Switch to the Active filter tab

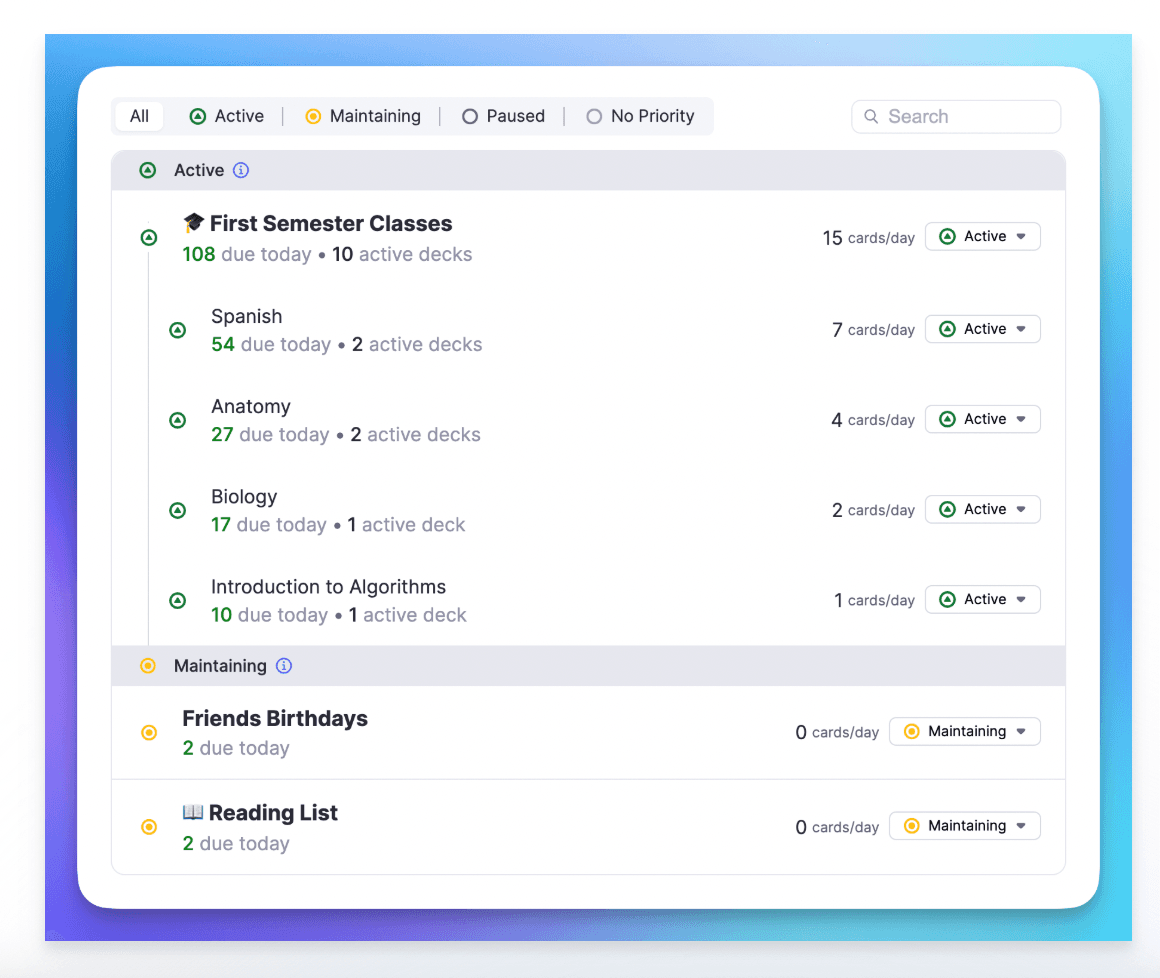(x=227, y=116)
